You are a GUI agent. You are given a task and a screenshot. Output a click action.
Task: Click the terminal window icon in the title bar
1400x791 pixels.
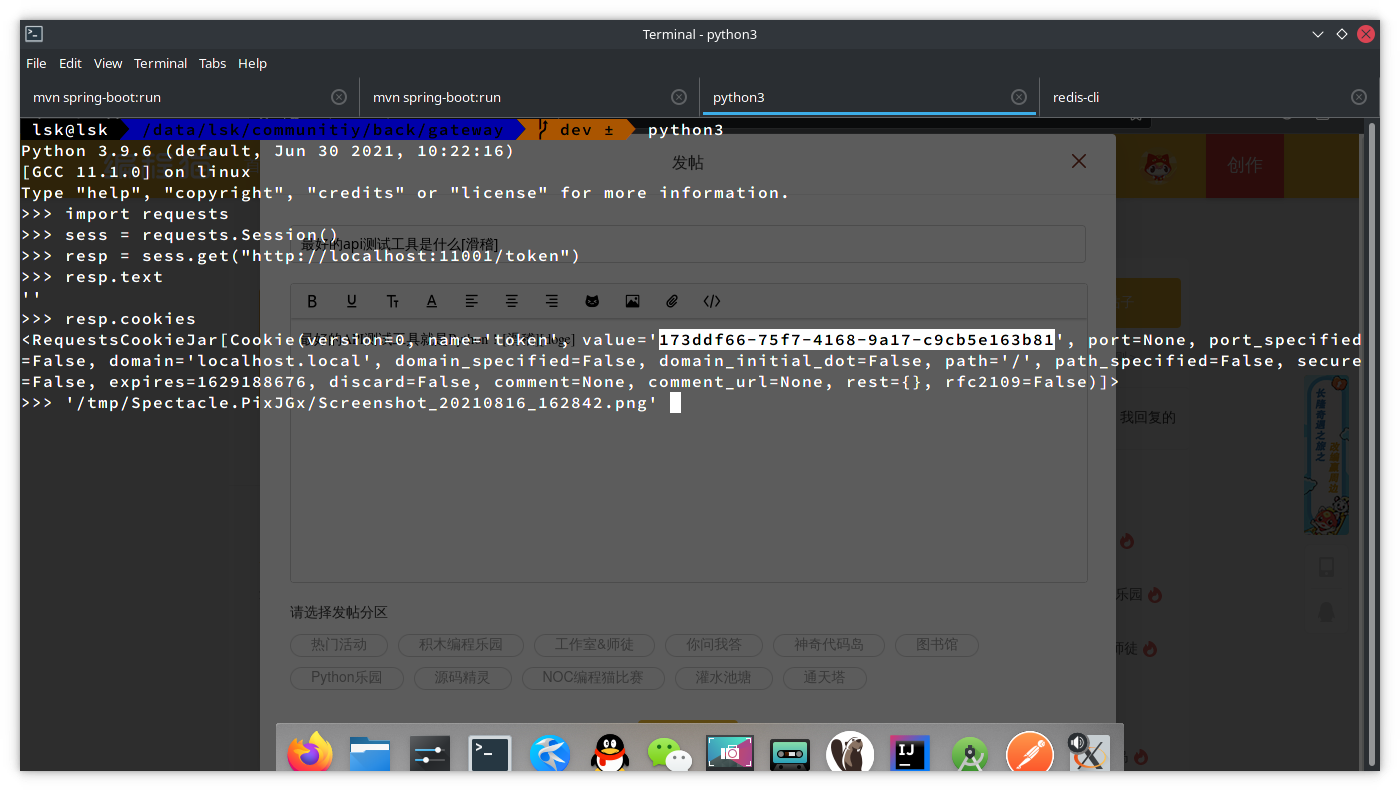(34, 34)
